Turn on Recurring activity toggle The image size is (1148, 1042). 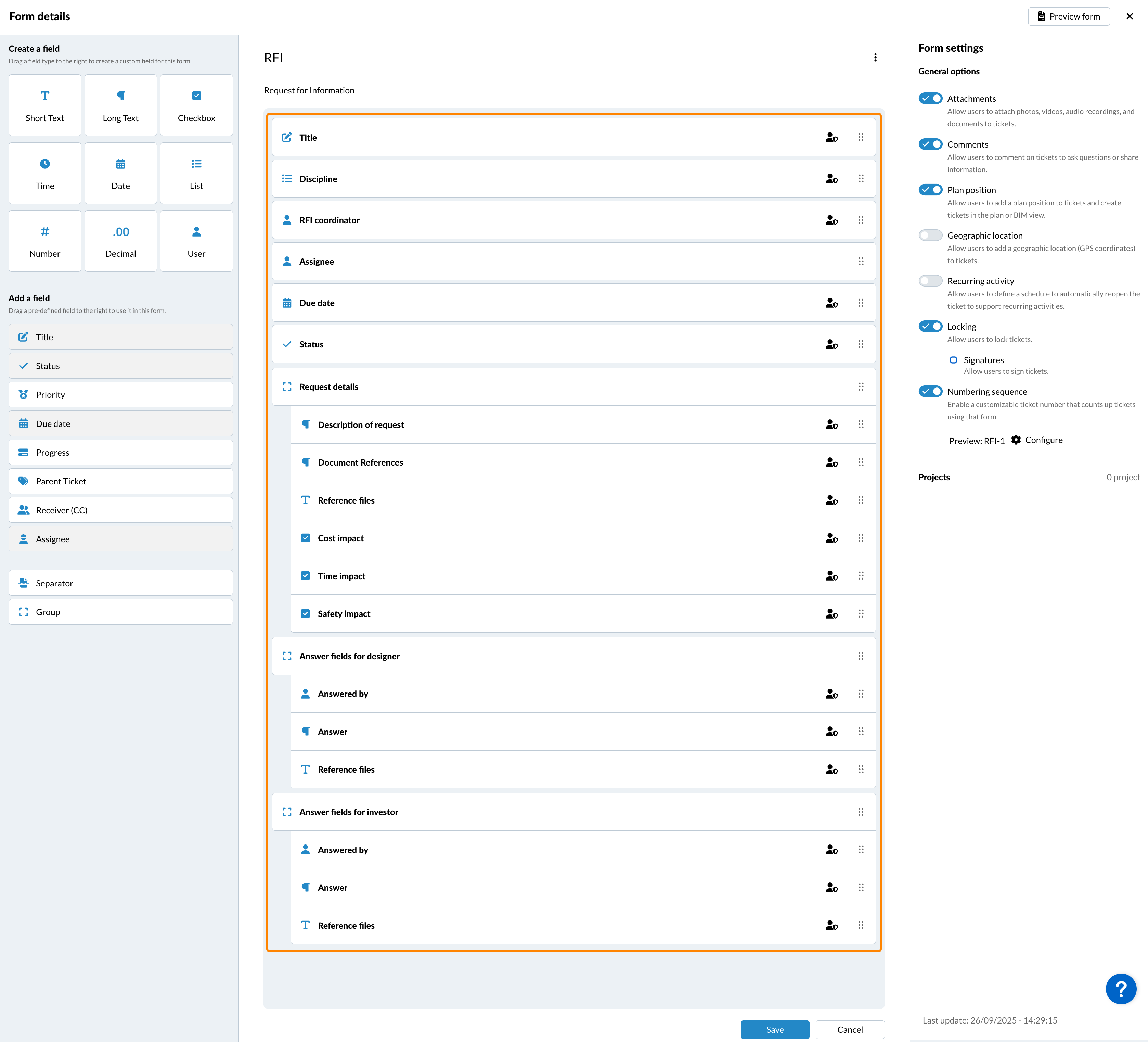point(930,281)
